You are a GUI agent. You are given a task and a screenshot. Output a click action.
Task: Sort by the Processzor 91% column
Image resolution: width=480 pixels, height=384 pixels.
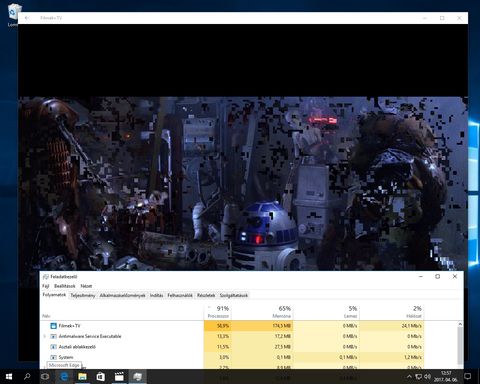point(217,311)
